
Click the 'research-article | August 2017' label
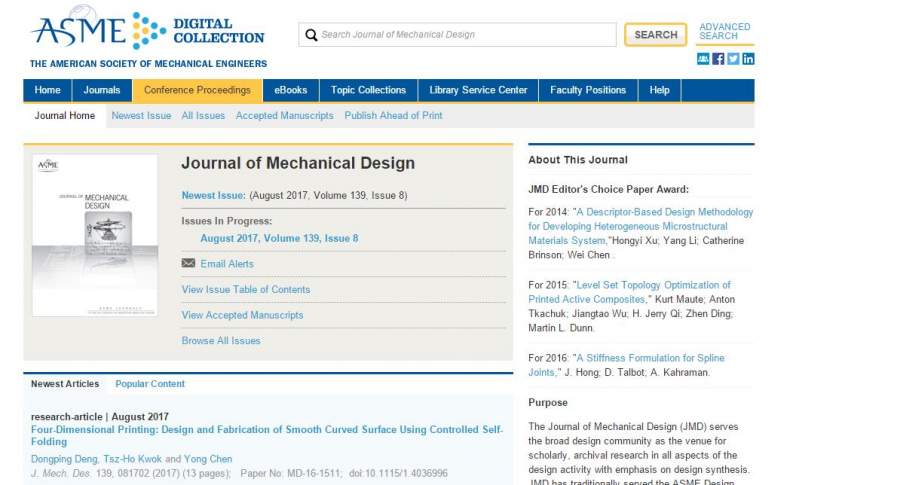[100, 417]
